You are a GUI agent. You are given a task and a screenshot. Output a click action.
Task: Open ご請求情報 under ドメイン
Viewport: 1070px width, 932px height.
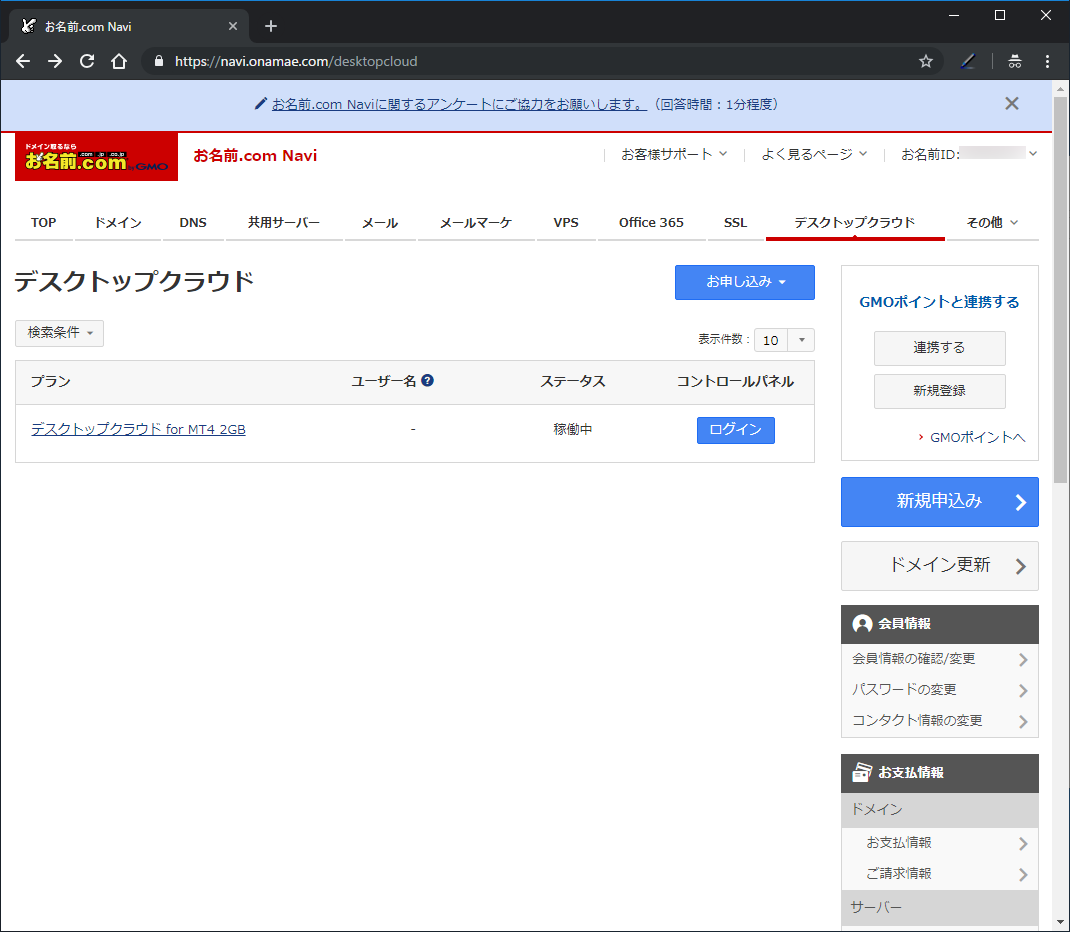tap(940, 874)
